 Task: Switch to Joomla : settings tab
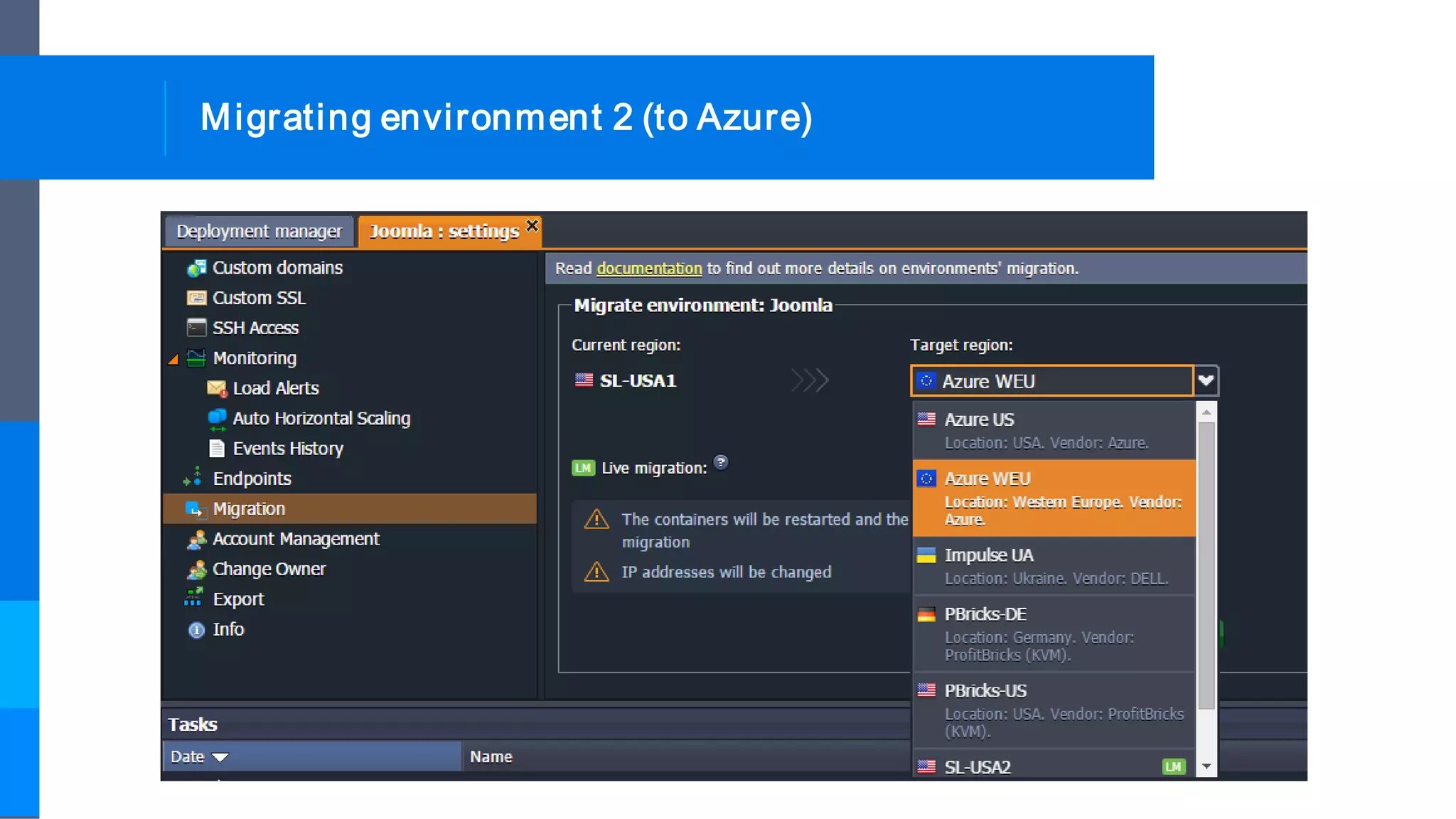444,232
